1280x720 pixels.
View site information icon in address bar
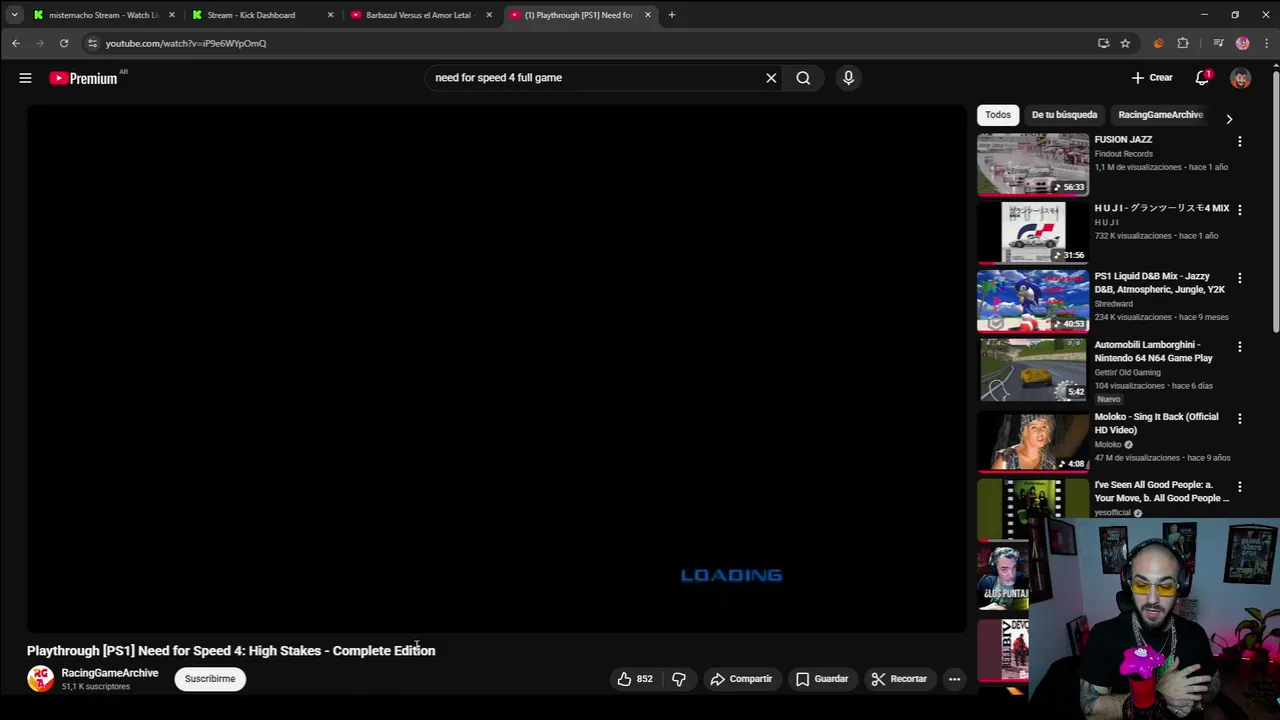tap(92, 43)
